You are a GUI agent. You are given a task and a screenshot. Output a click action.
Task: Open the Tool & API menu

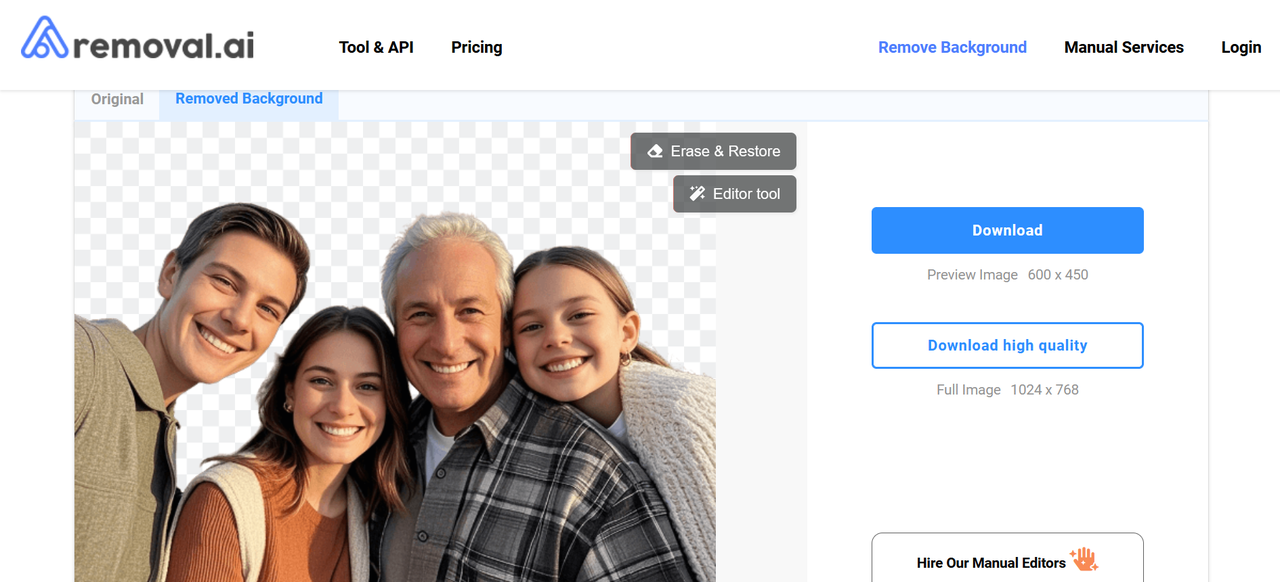[376, 47]
